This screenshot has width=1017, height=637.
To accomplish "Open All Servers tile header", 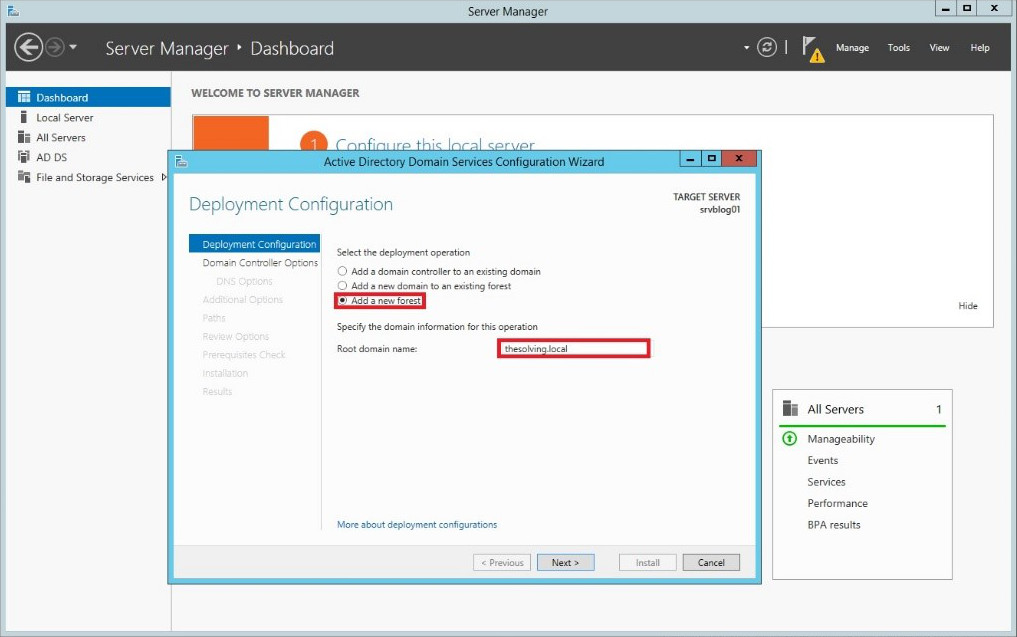I will (x=835, y=409).
